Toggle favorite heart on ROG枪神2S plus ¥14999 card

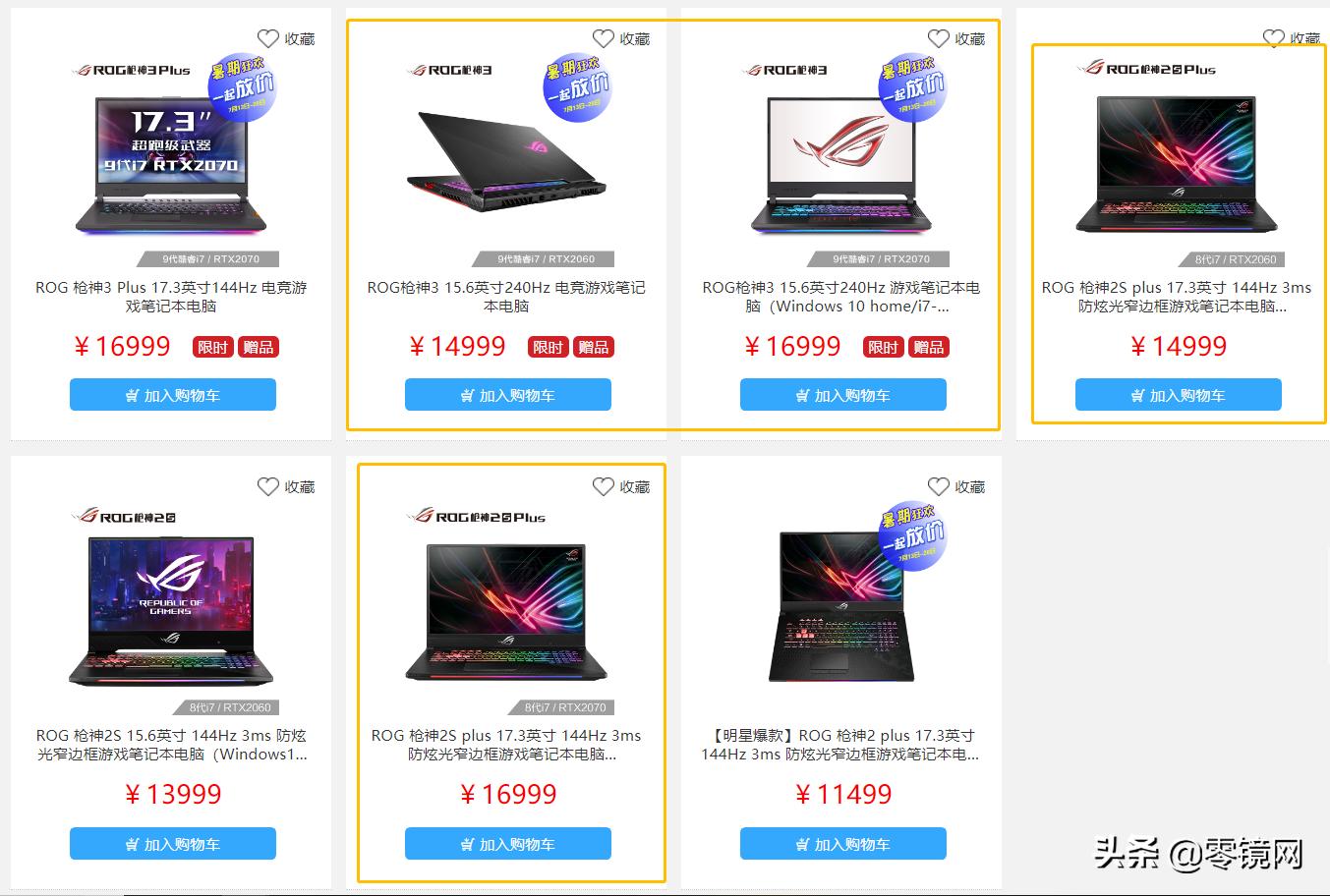coord(1274,39)
